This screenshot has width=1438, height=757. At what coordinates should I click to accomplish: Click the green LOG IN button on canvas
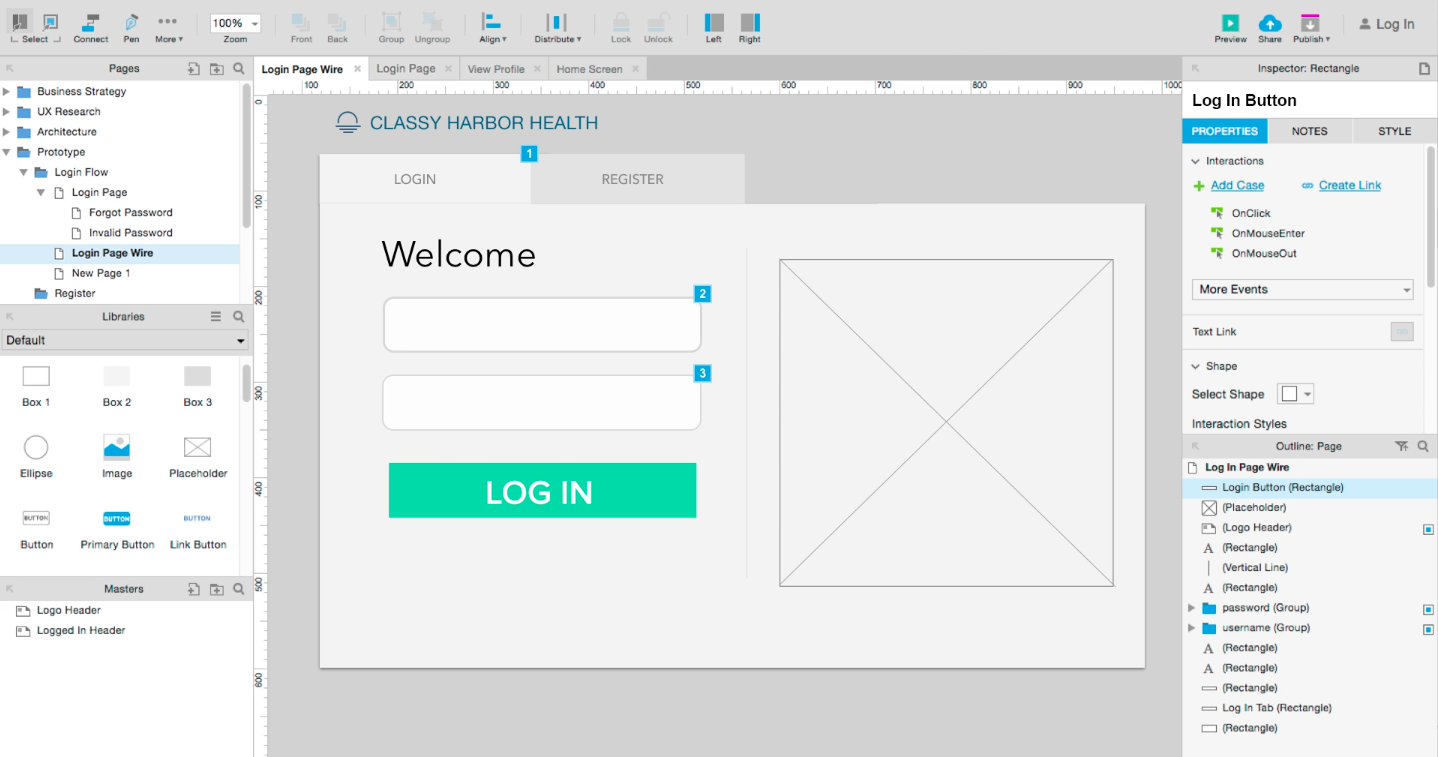pyautogui.click(x=542, y=491)
